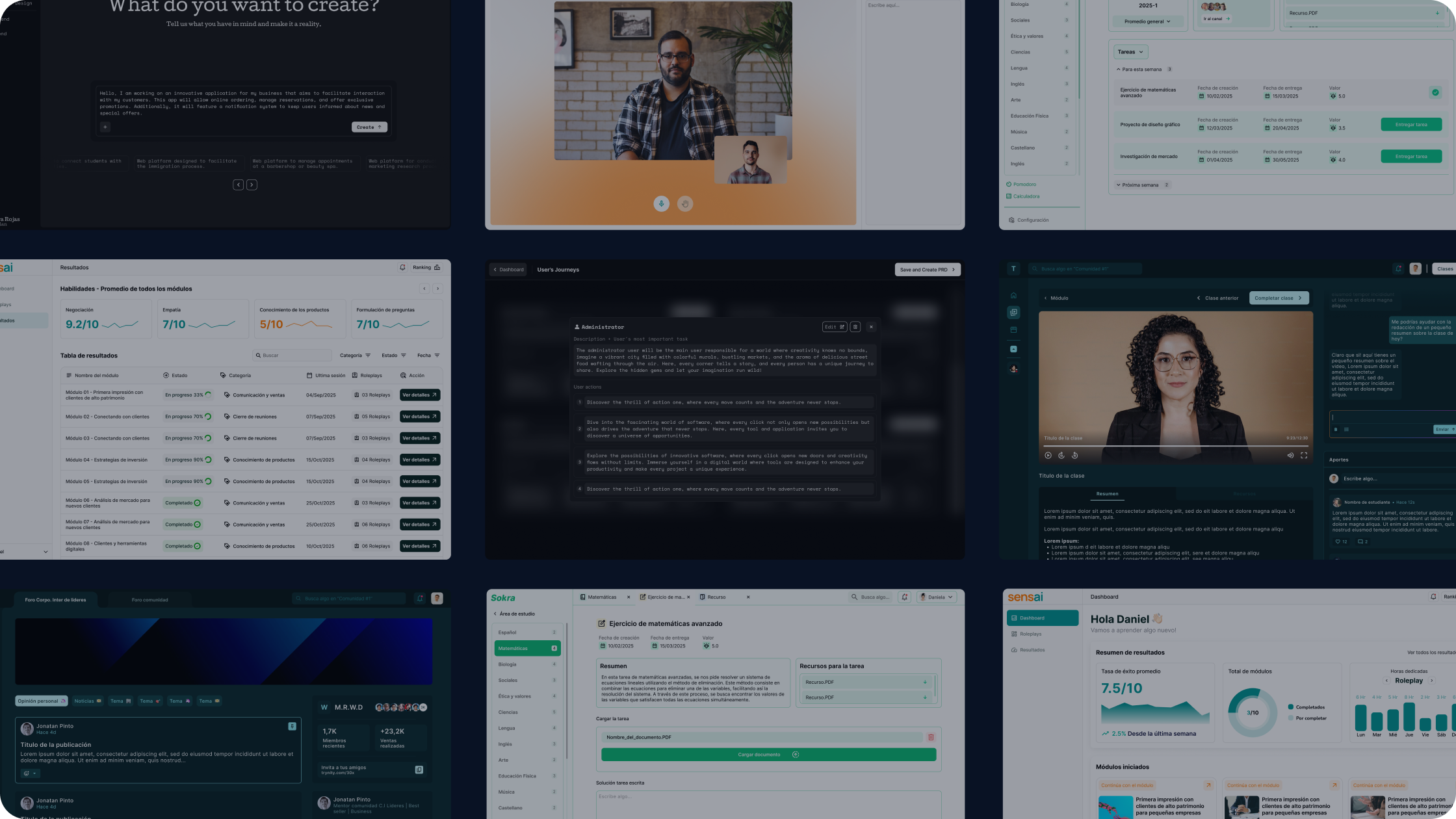Image resolution: width=1456 pixels, height=819 pixels.
Task: Open the Promedio general dropdown
Action: point(1147,21)
